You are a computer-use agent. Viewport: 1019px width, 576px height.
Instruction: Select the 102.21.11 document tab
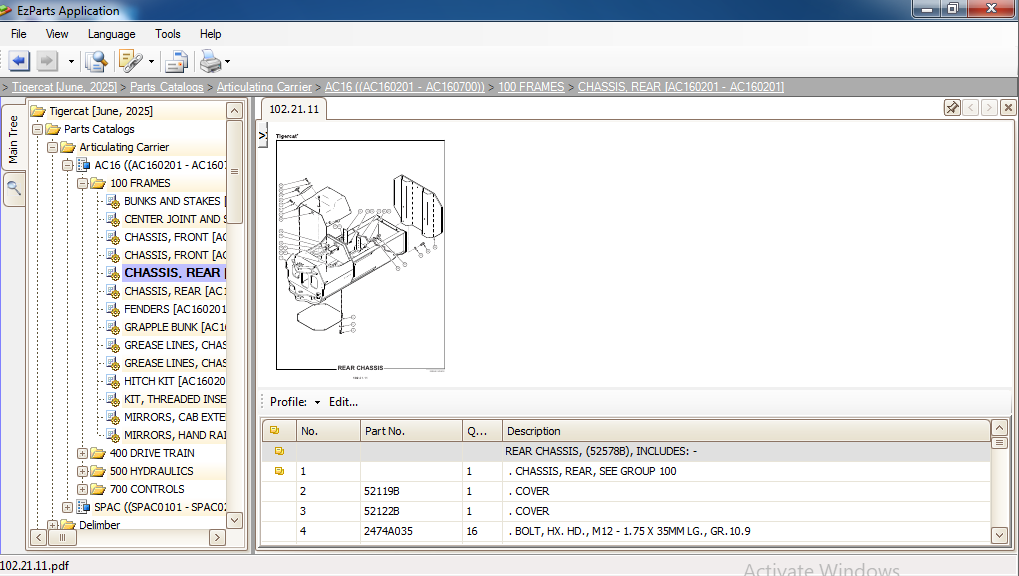click(294, 109)
